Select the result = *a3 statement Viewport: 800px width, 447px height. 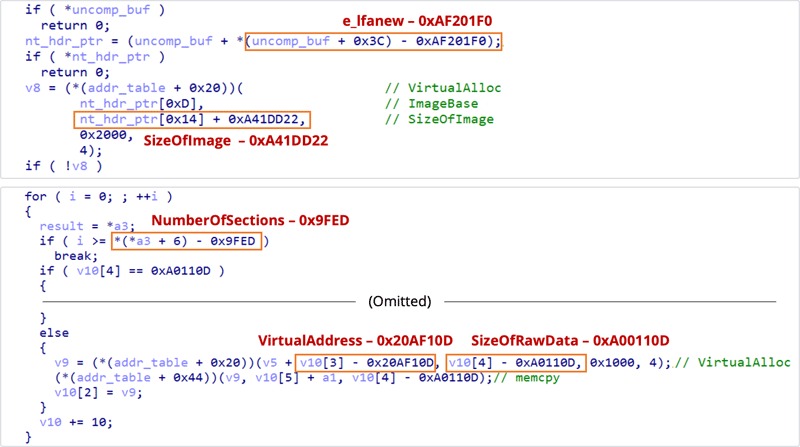[x=85, y=228]
